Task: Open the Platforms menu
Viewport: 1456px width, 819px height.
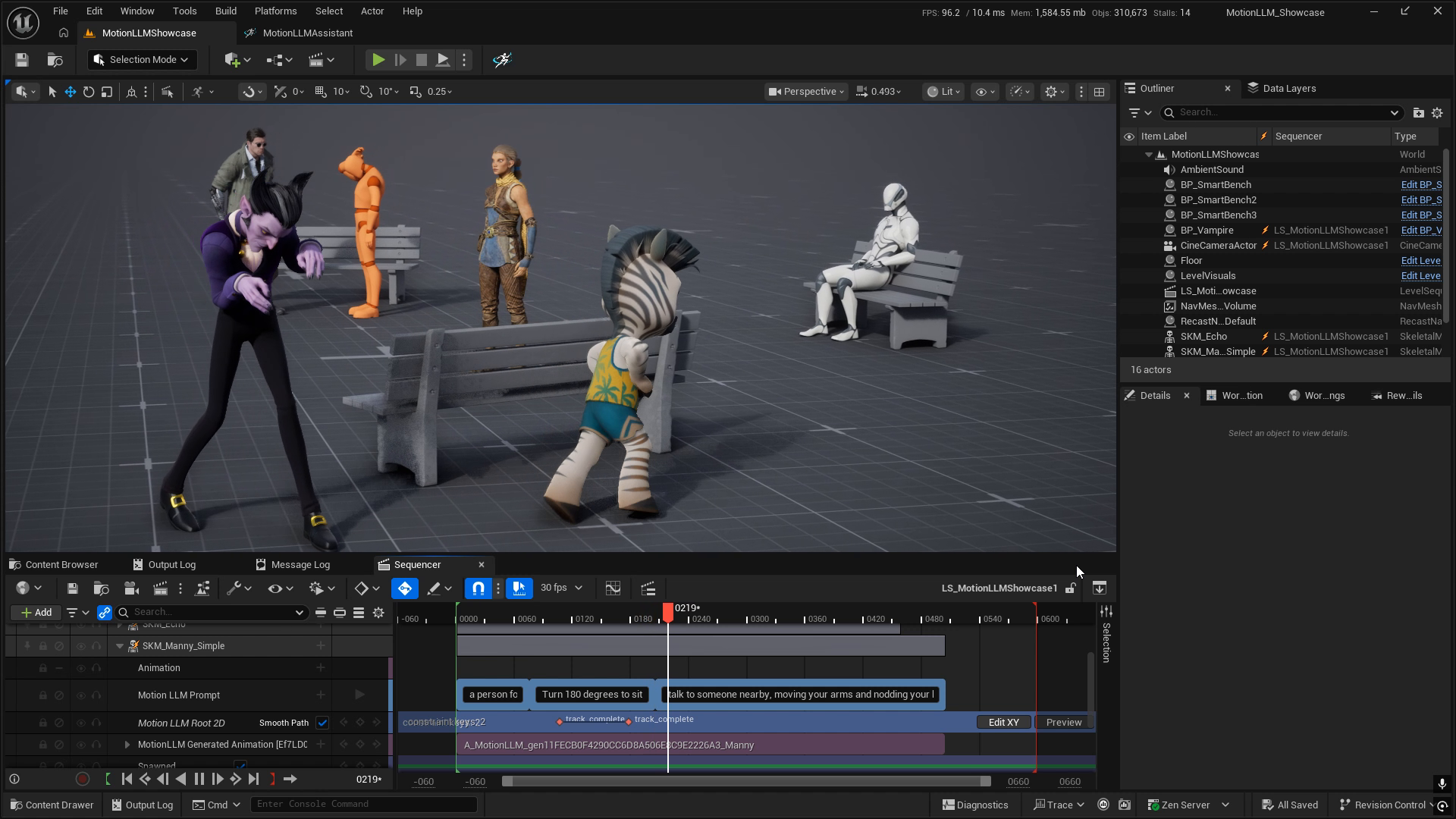Action: click(275, 11)
